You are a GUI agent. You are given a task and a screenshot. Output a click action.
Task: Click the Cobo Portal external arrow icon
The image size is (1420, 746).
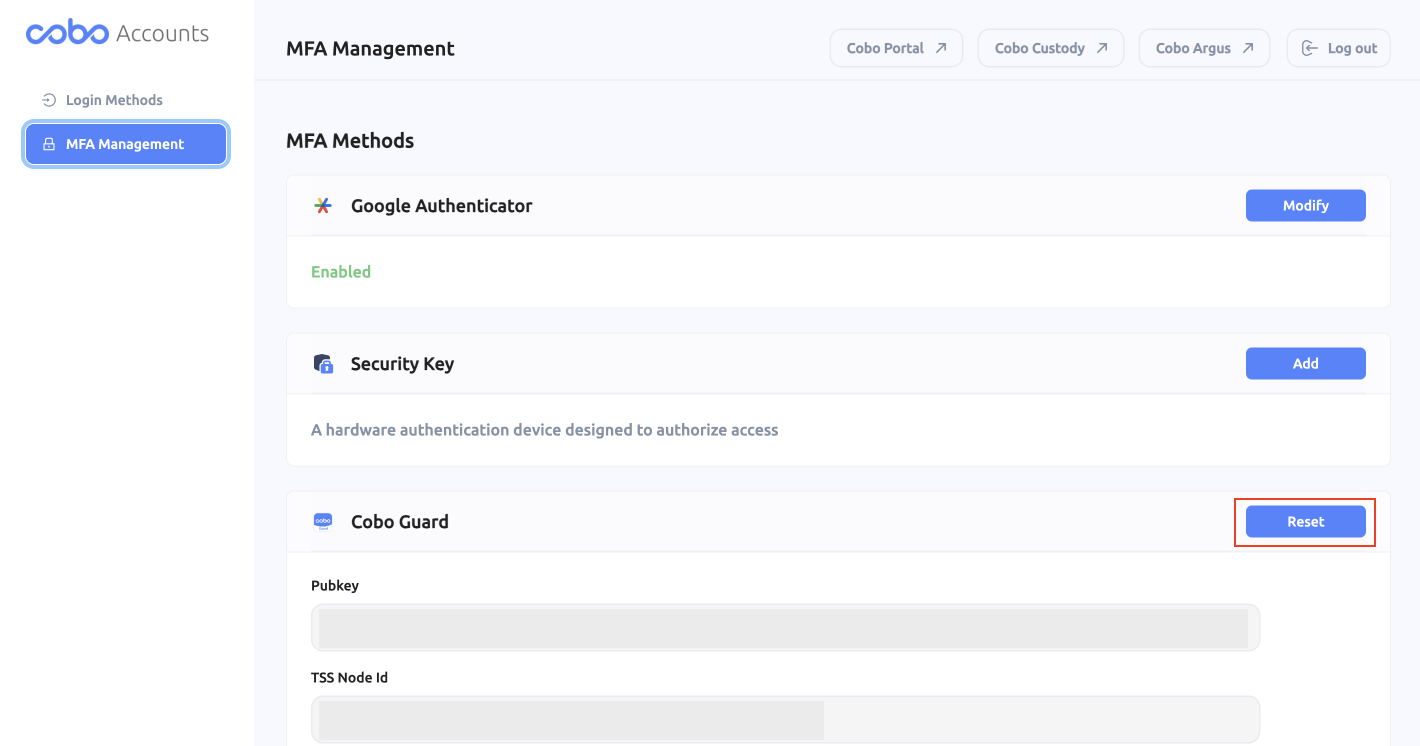(941, 48)
